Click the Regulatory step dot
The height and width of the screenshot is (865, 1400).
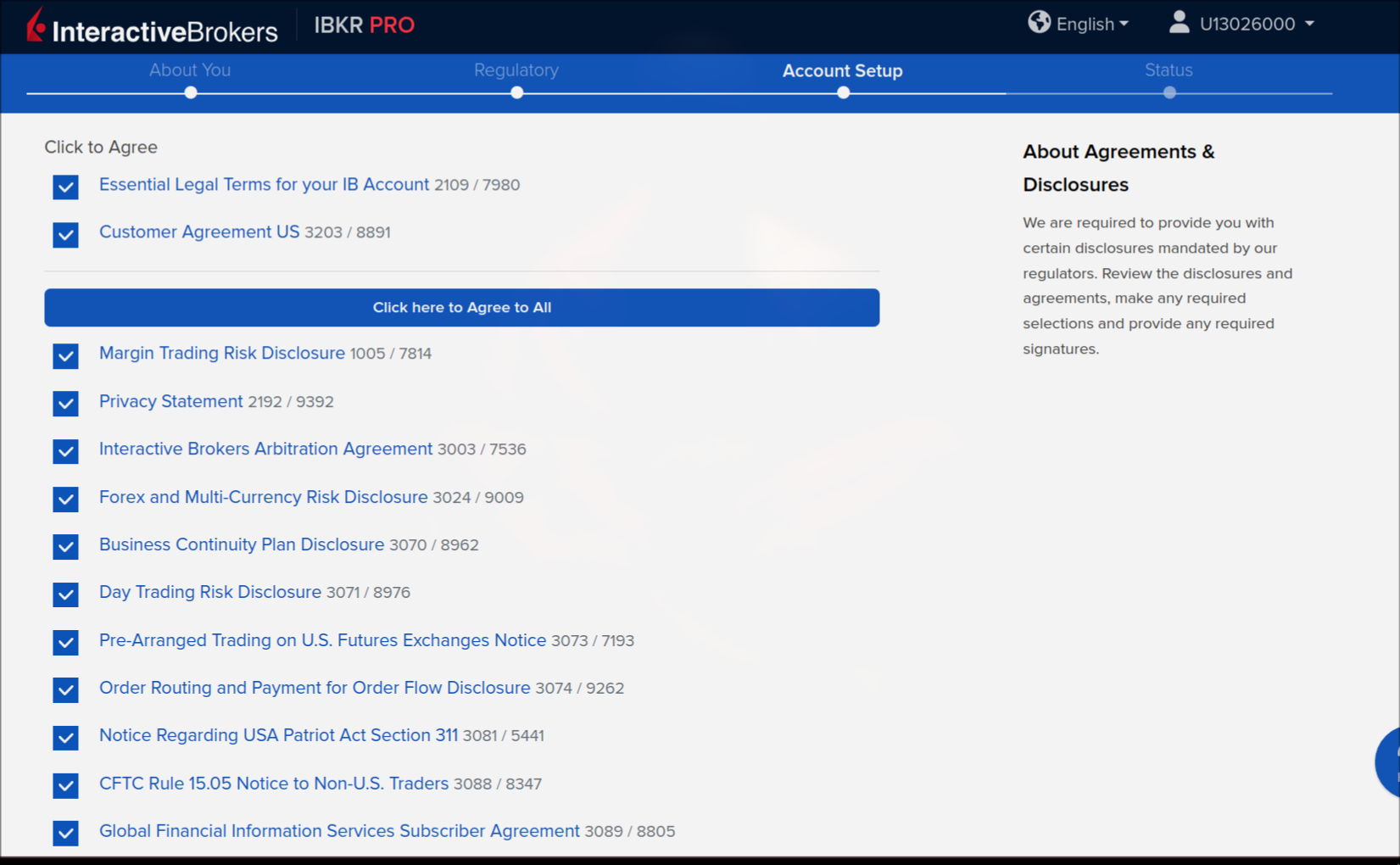[516, 92]
